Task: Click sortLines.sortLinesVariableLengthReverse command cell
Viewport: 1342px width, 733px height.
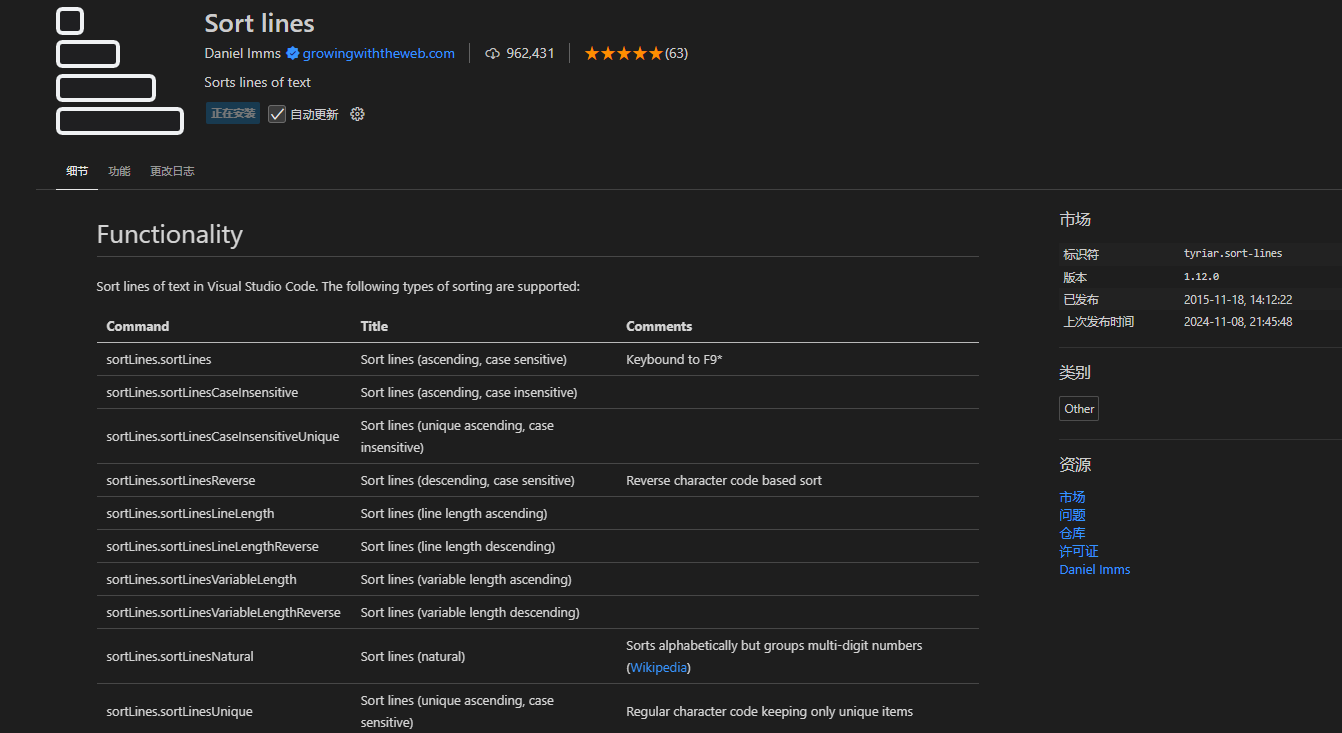Action: [x=224, y=612]
